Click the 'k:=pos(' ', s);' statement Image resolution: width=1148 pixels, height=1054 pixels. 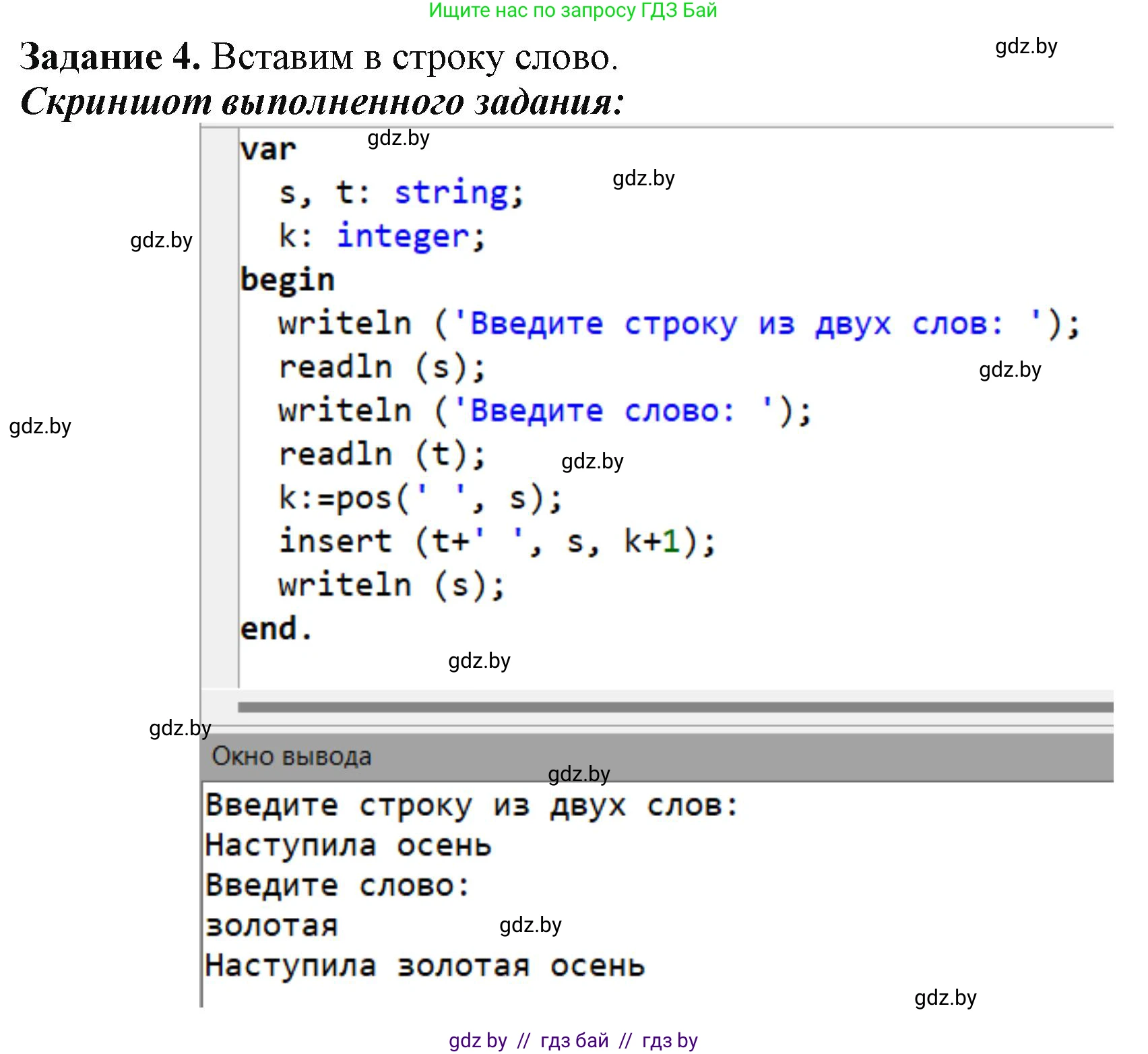tap(420, 499)
